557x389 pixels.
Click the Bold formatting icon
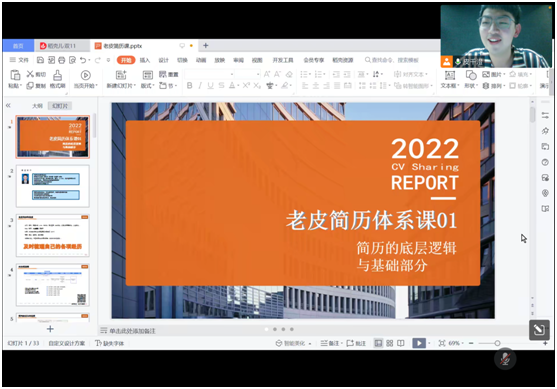(x=190, y=86)
